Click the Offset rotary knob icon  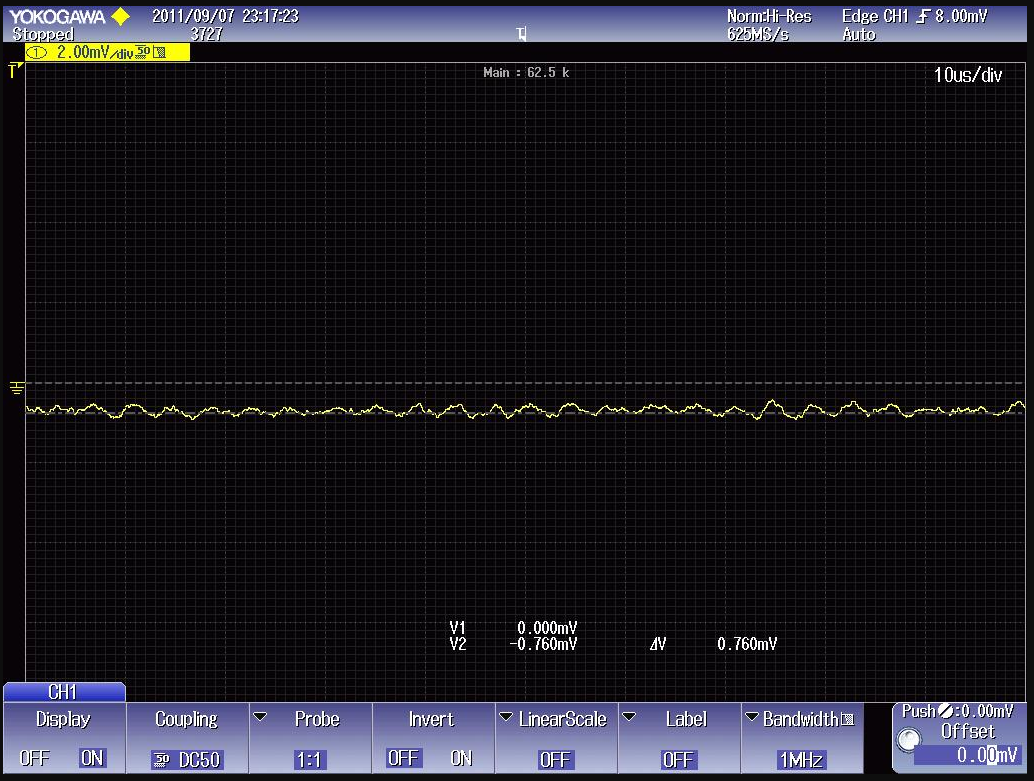909,741
